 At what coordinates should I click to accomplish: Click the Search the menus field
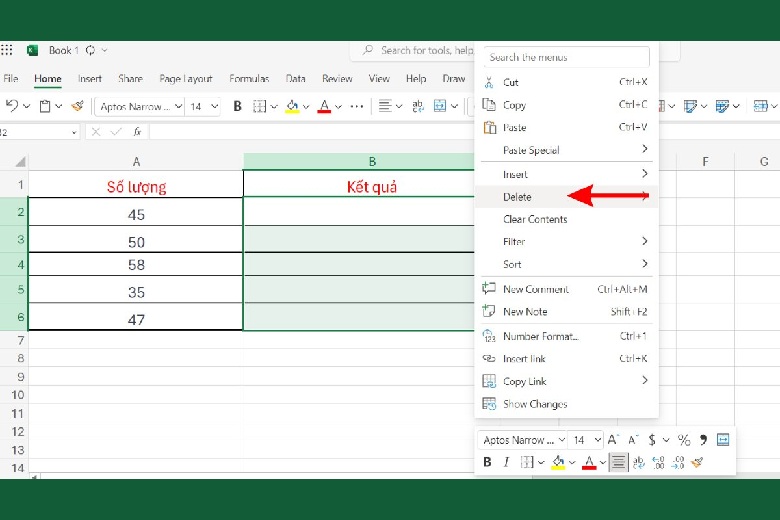pyautogui.click(x=567, y=57)
